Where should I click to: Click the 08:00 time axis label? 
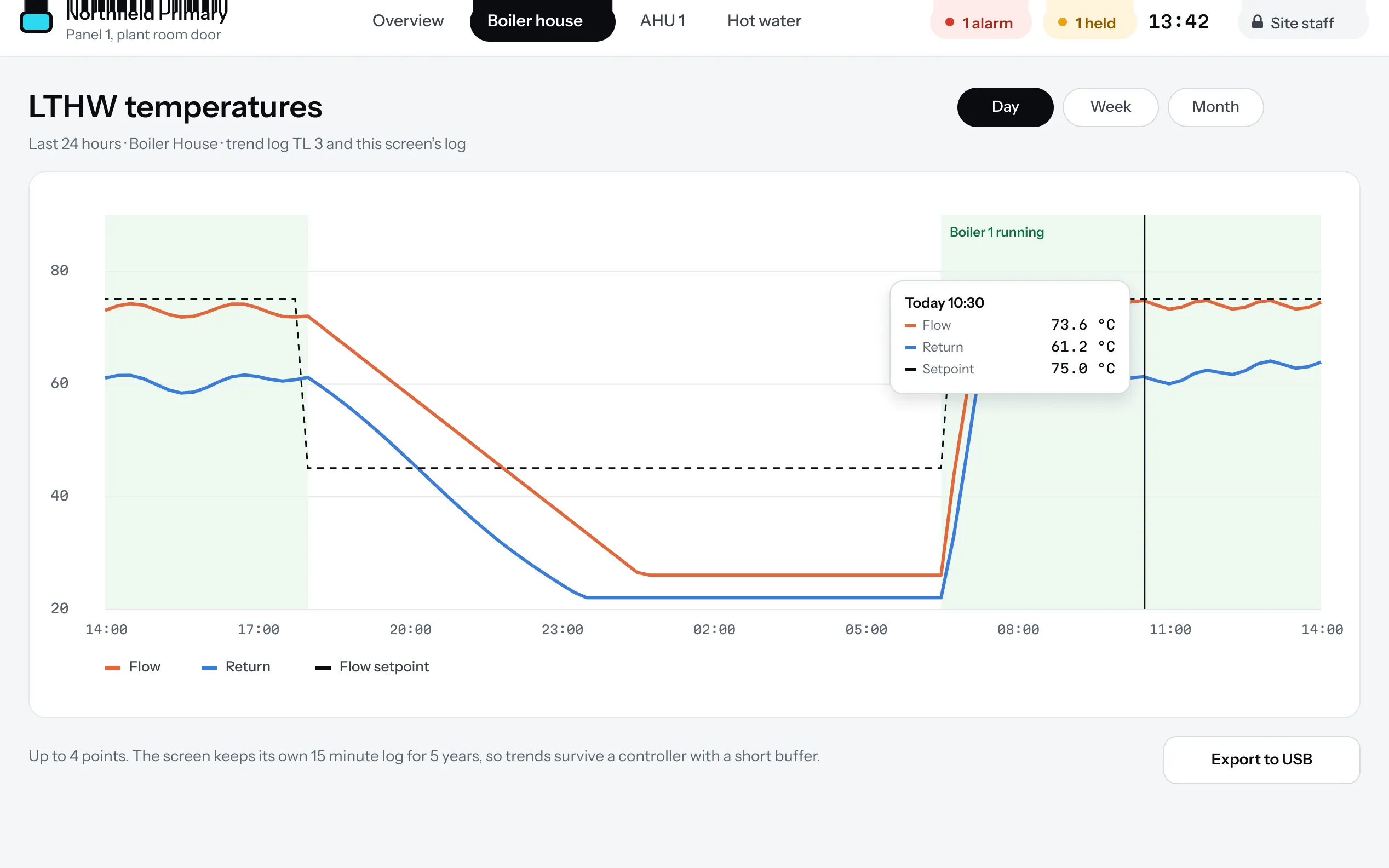[x=1018, y=629]
